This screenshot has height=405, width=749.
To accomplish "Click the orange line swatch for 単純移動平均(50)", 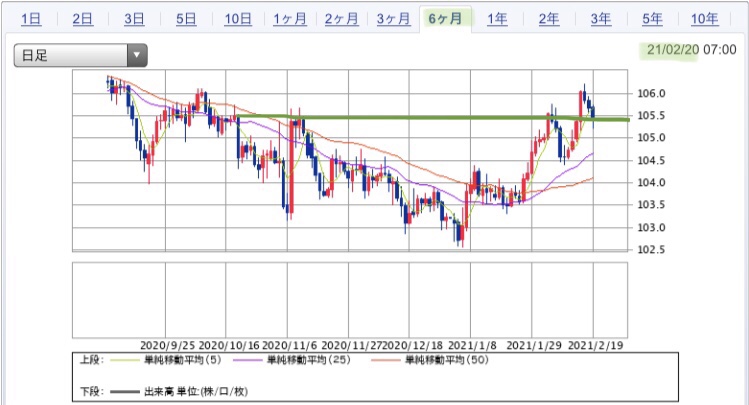I will [x=386, y=360].
